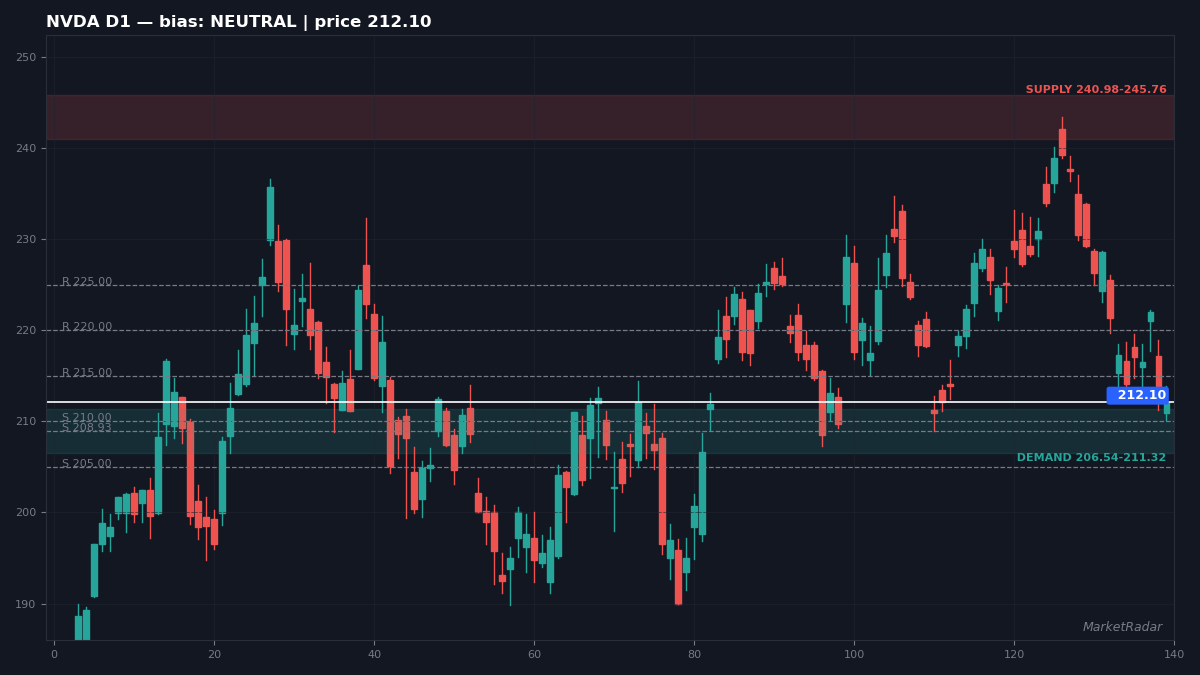Click the 60 bar index axis tick
Viewport: 1200px width, 675px height.
point(534,654)
